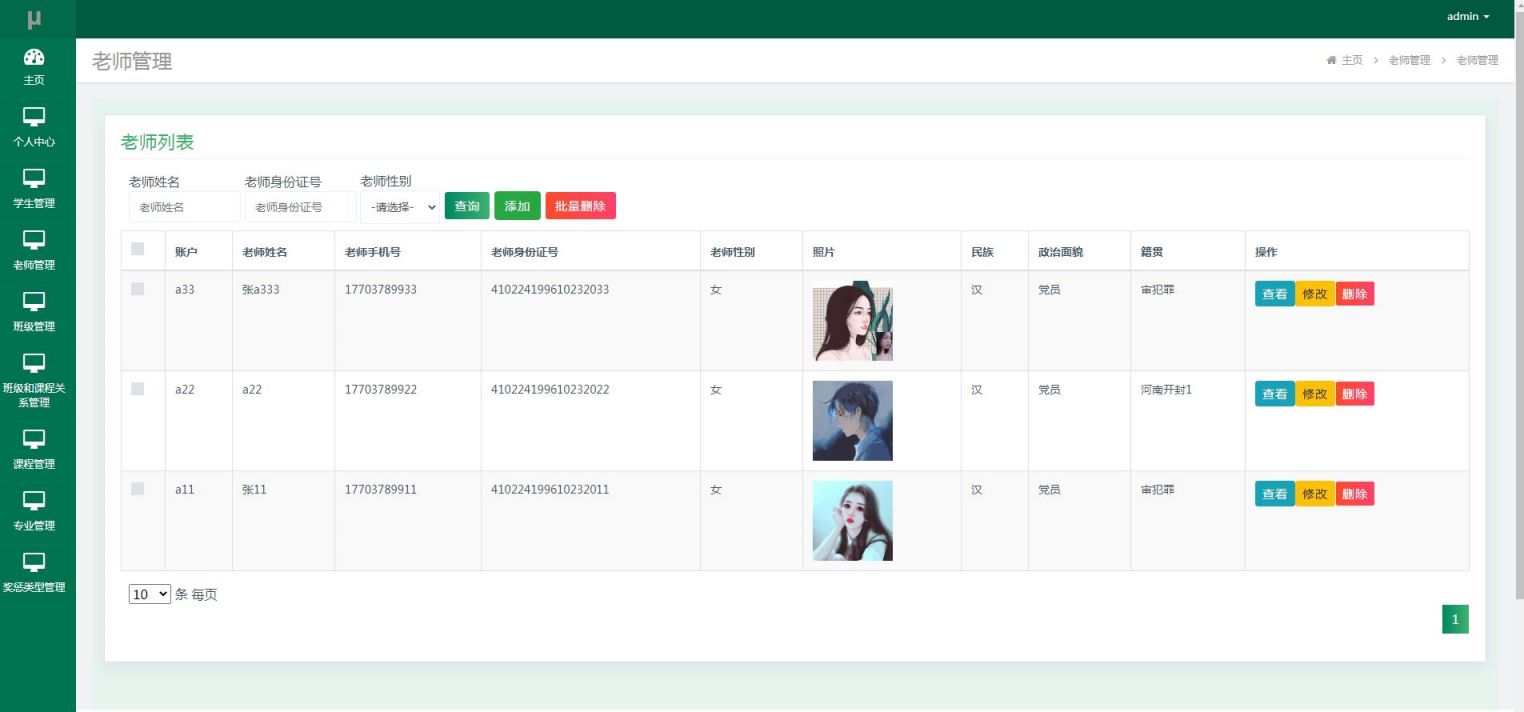Click the photo thumbnail of teacher 张11
The width and height of the screenshot is (1524, 712).
tap(852, 521)
